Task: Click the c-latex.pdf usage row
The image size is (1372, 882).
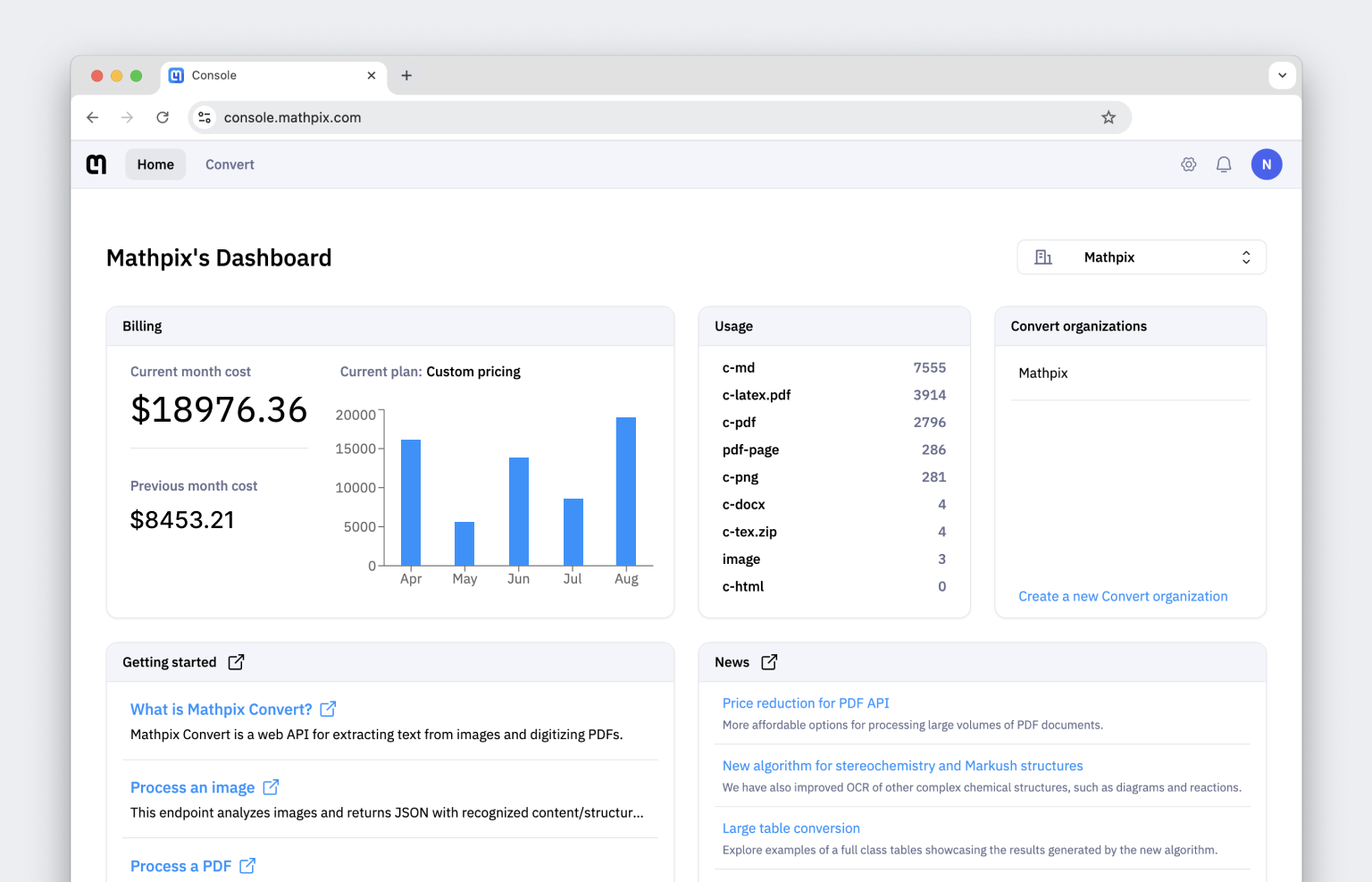Action: [x=834, y=395]
